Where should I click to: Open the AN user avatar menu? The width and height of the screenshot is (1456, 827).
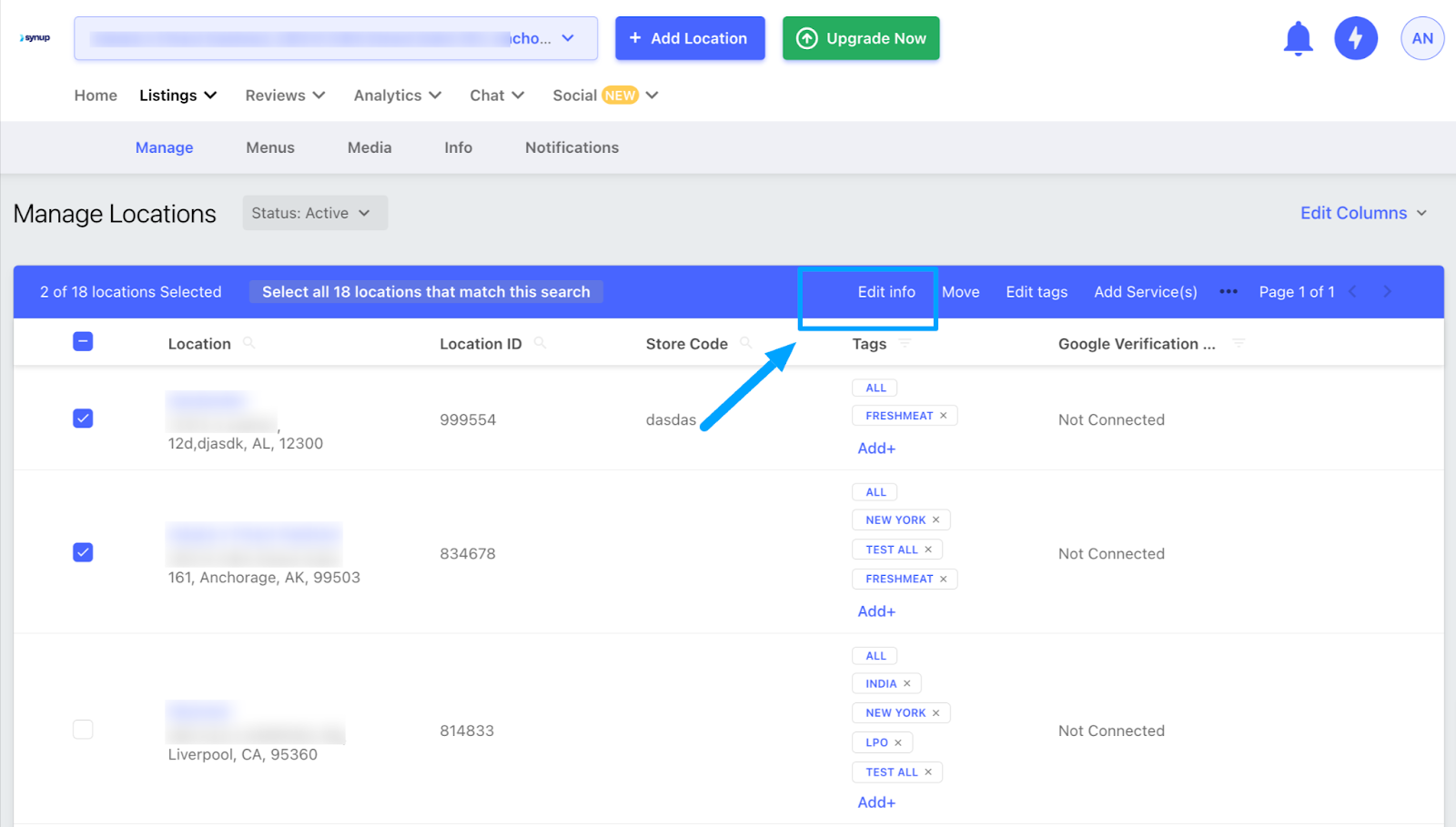click(x=1422, y=38)
